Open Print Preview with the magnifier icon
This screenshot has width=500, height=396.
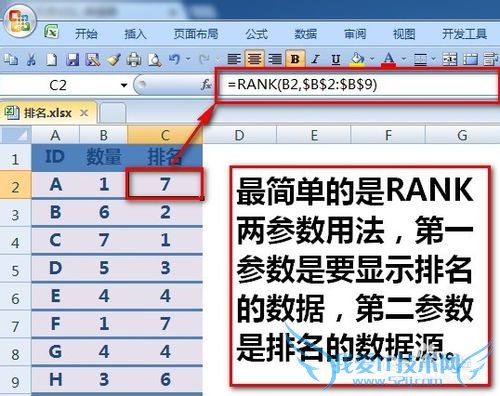click(155, 60)
